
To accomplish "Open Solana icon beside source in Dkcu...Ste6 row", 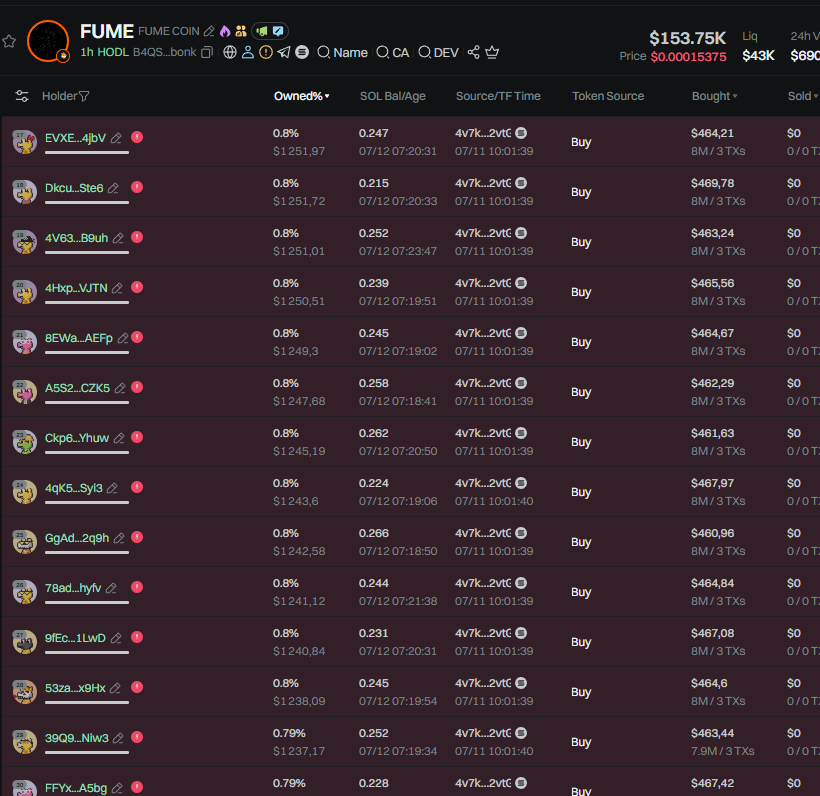I will (x=521, y=183).
